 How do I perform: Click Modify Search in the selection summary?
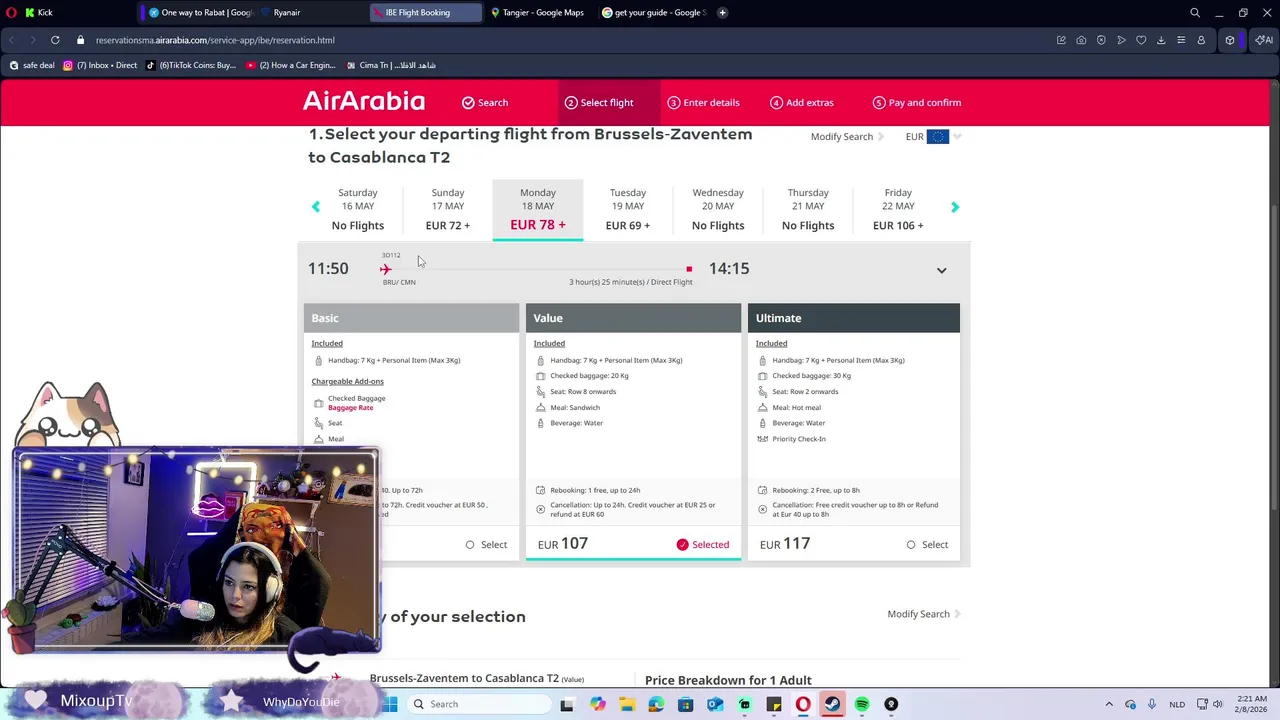[x=923, y=614]
